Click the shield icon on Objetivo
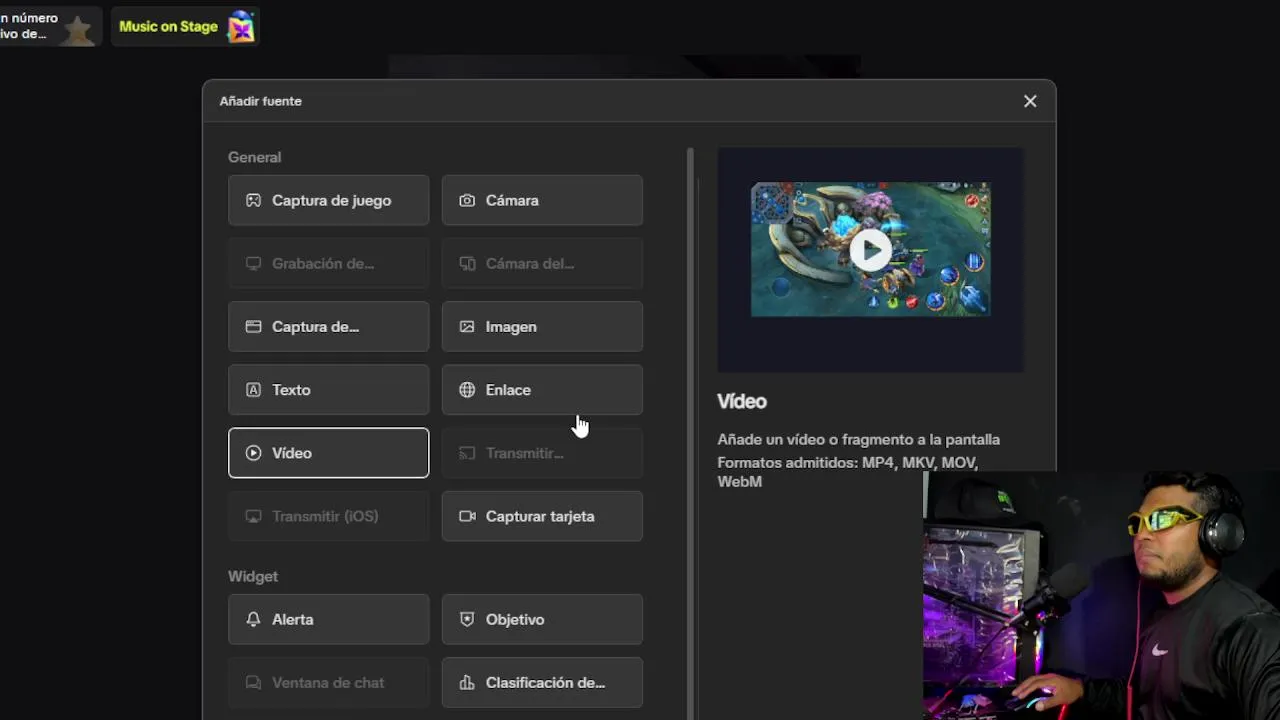 (467, 619)
